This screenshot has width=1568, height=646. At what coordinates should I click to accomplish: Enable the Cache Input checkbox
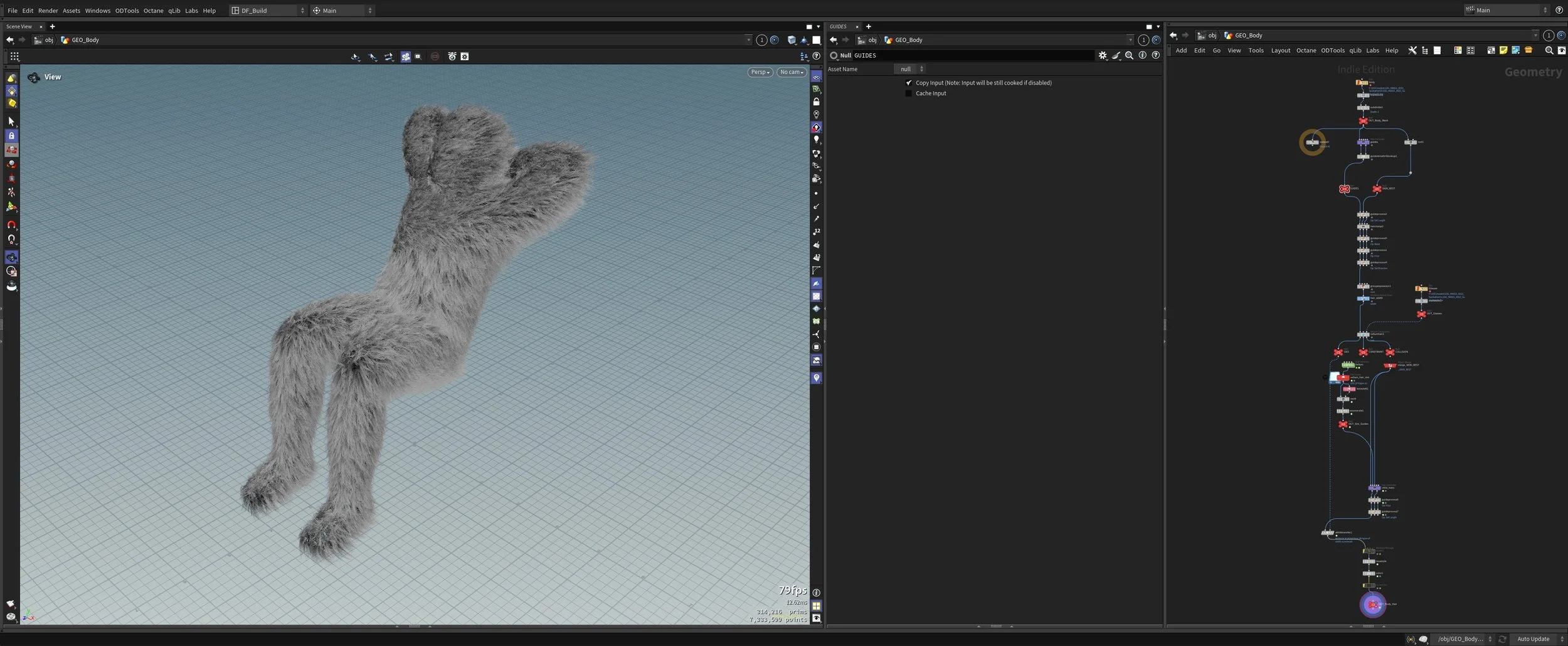(x=909, y=93)
